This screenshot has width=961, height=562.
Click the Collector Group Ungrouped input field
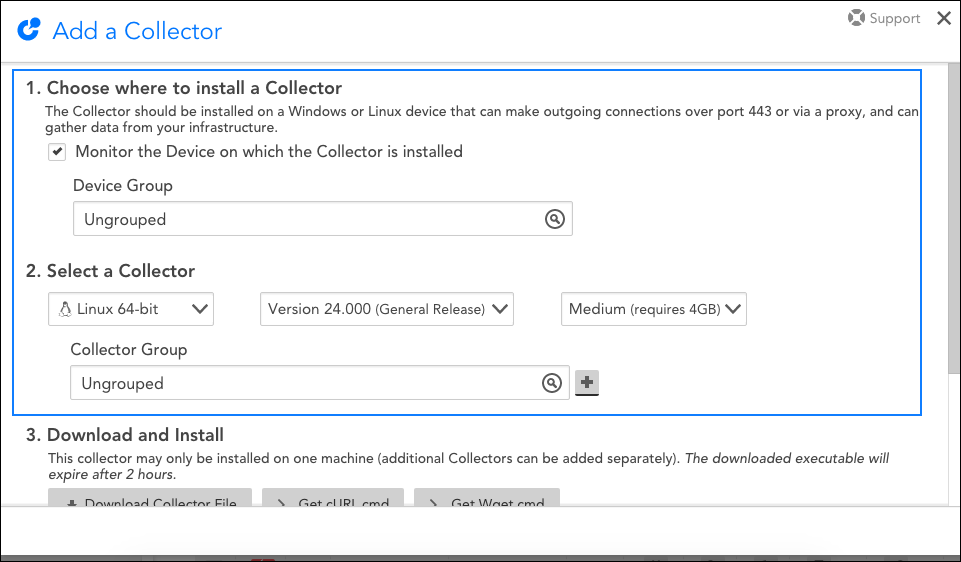click(320, 383)
